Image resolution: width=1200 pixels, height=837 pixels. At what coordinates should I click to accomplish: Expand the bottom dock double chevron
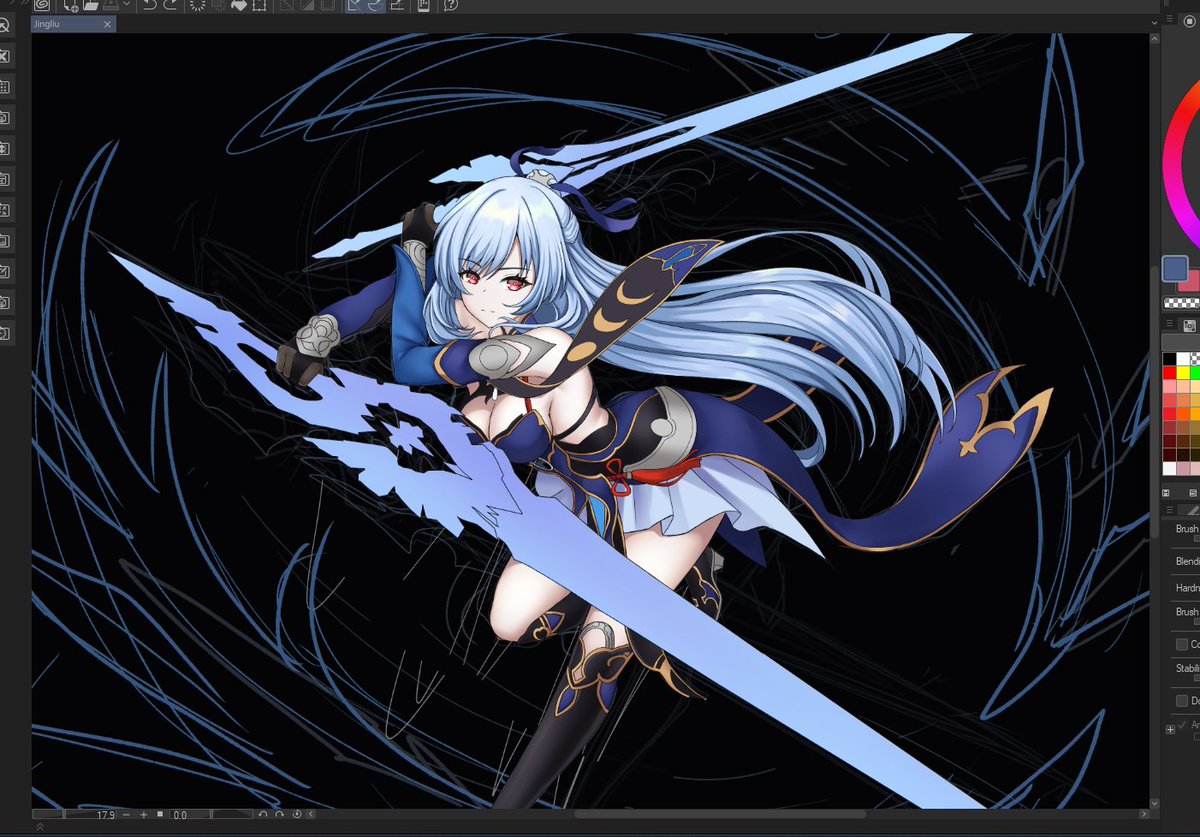click(x=40, y=827)
